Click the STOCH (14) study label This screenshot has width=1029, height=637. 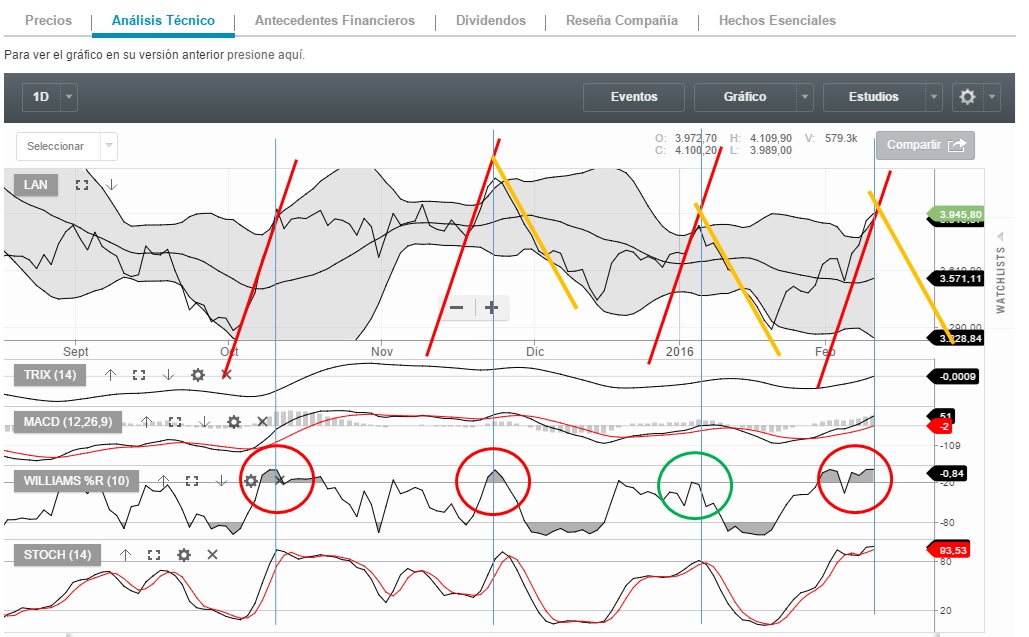click(57, 555)
